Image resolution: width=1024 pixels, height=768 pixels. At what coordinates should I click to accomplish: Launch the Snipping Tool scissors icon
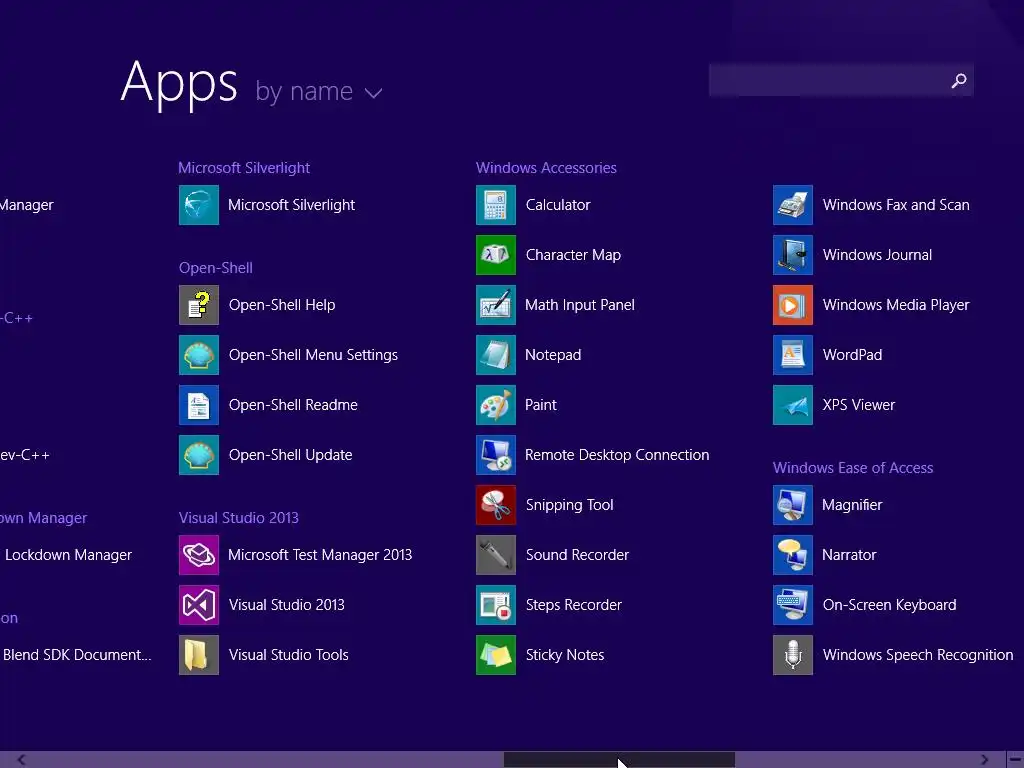496,505
